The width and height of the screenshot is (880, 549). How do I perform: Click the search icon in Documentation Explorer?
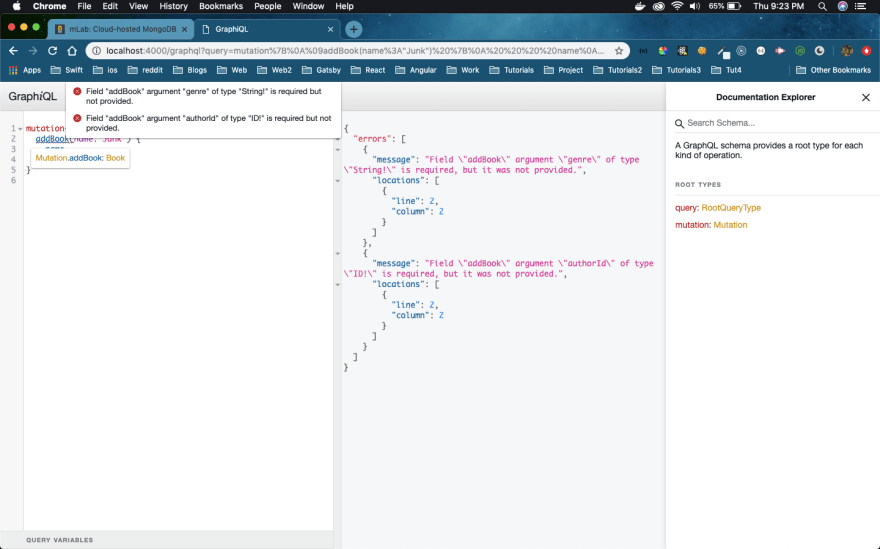click(x=679, y=123)
